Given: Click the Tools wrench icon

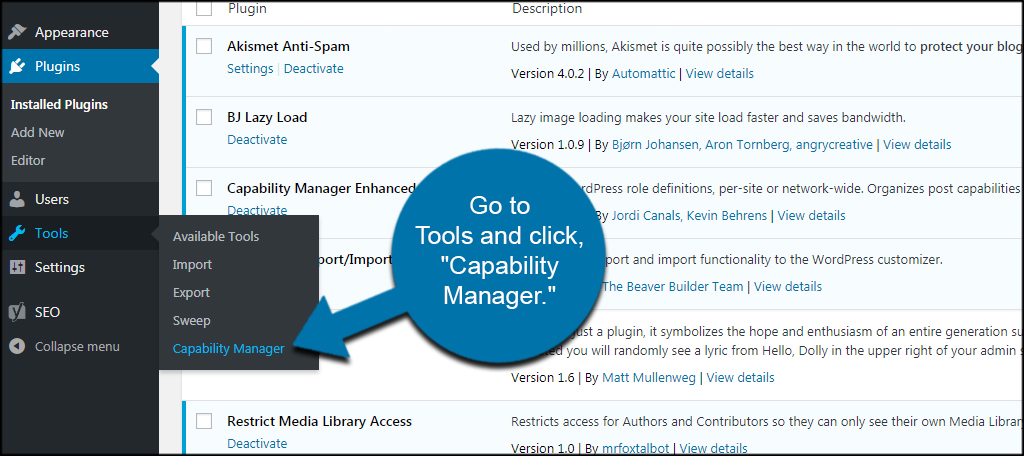Looking at the screenshot, I should coord(18,233).
